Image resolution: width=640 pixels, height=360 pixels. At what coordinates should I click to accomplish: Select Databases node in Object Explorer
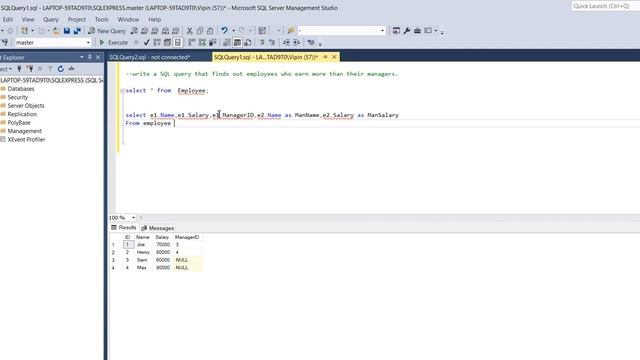point(21,89)
